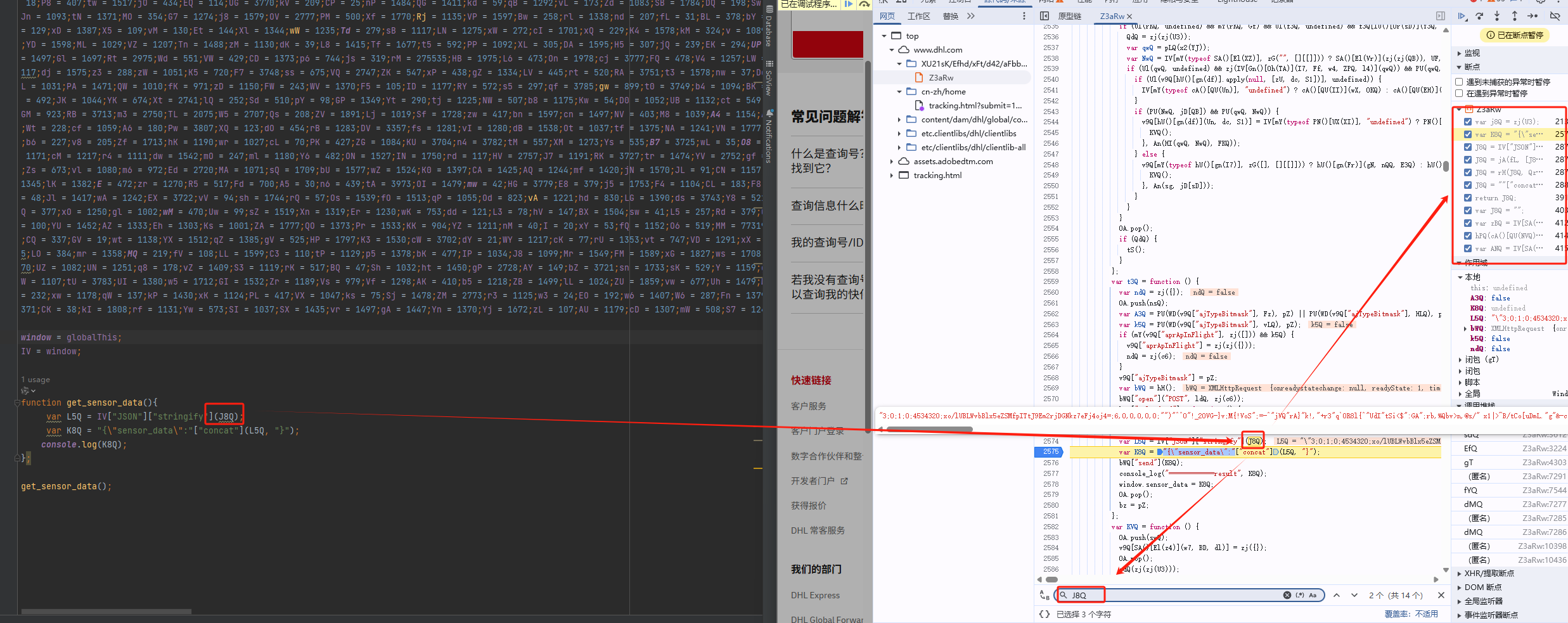Open navigator panel three-dot menu

pyautogui.click(x=1024, y=16)
